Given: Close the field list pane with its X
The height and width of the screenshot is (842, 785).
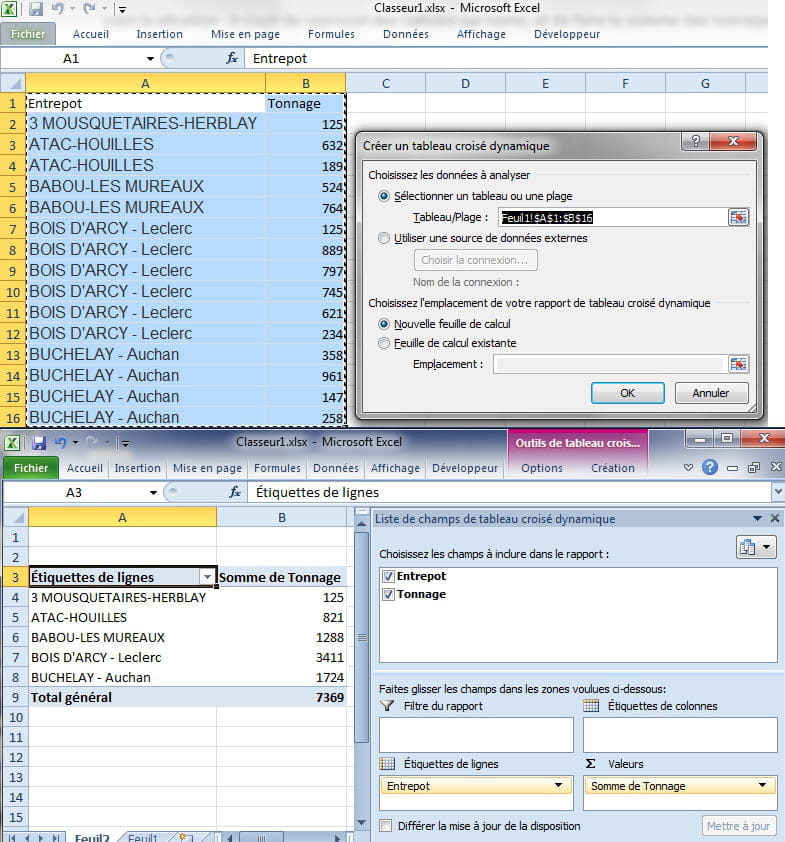Looking at the screenshot, I should click(x=775, y=518).
